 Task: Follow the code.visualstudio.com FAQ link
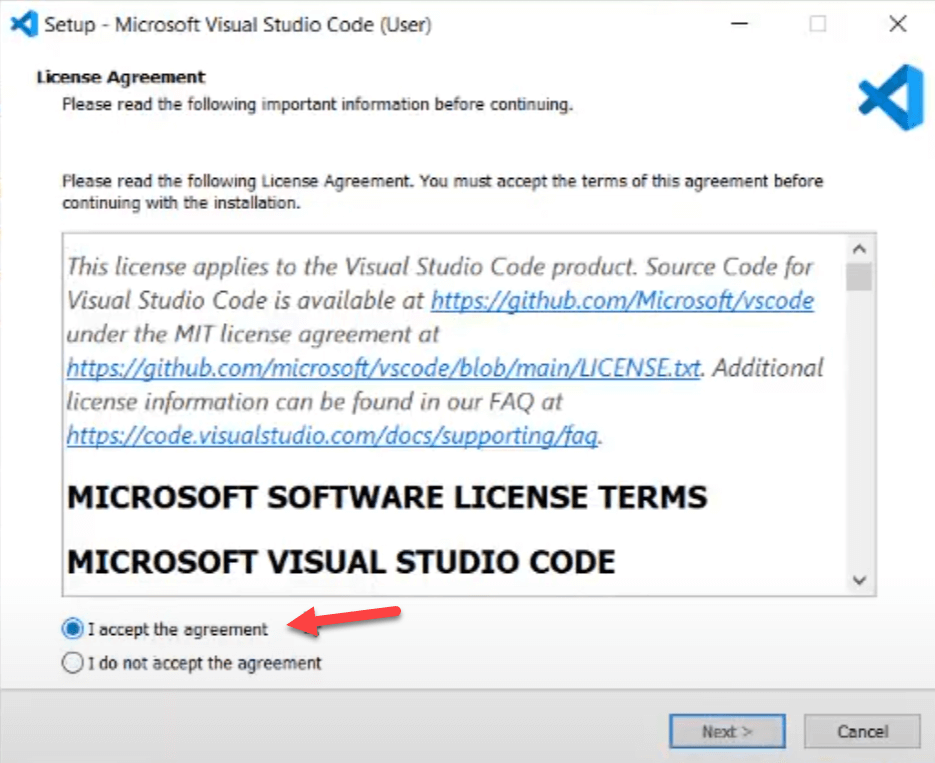332,435
